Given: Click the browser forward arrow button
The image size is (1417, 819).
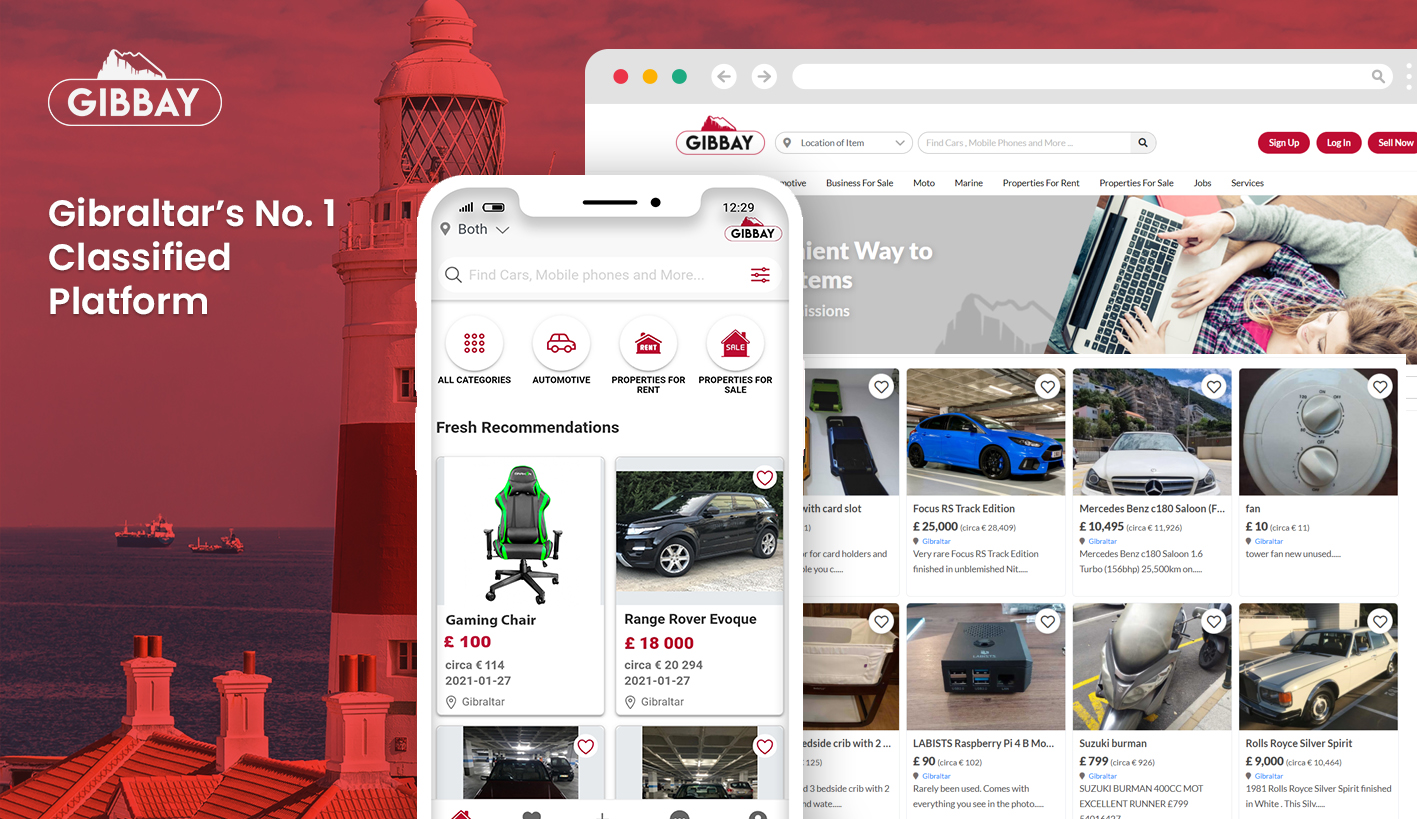Looking at the screenshot, I should point(764,77).
